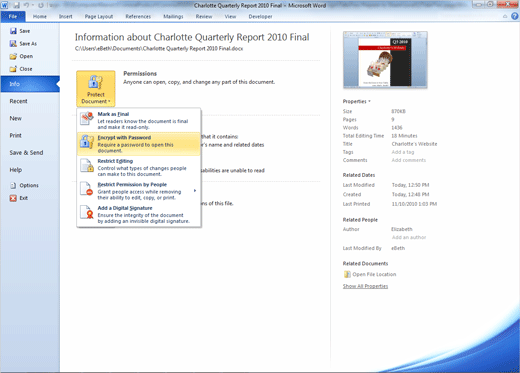520x373 pixels.
Task: Click the 870KB size value
Action: 398,111
